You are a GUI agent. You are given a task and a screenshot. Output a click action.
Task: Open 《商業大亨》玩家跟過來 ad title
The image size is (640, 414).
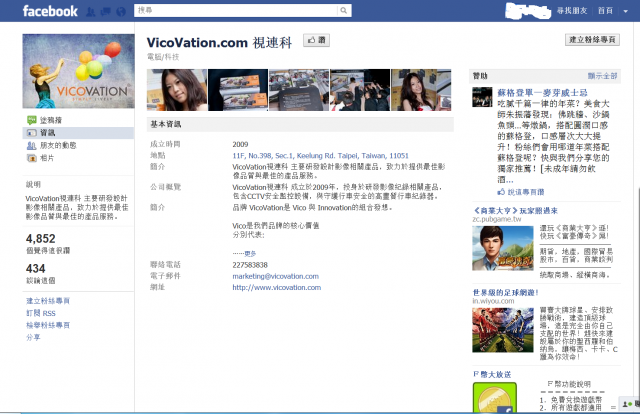[x=515, y=211]
